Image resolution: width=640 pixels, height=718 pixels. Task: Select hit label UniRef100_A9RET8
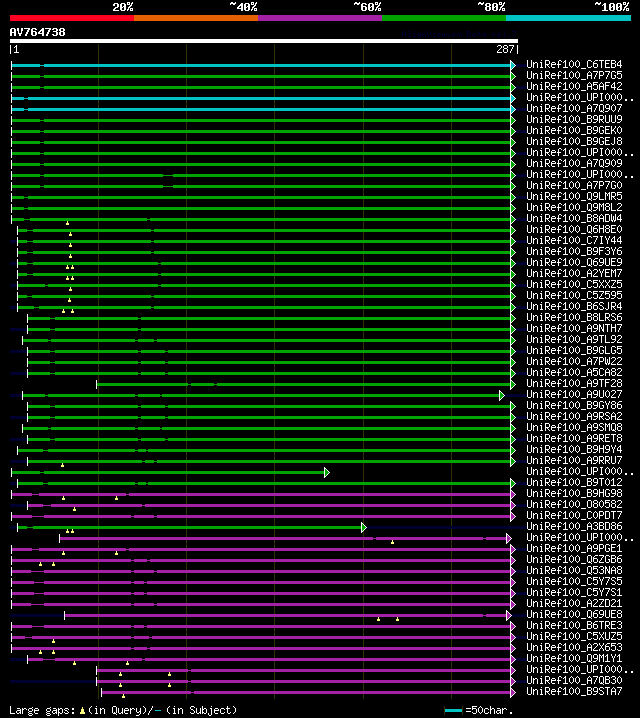574,438
